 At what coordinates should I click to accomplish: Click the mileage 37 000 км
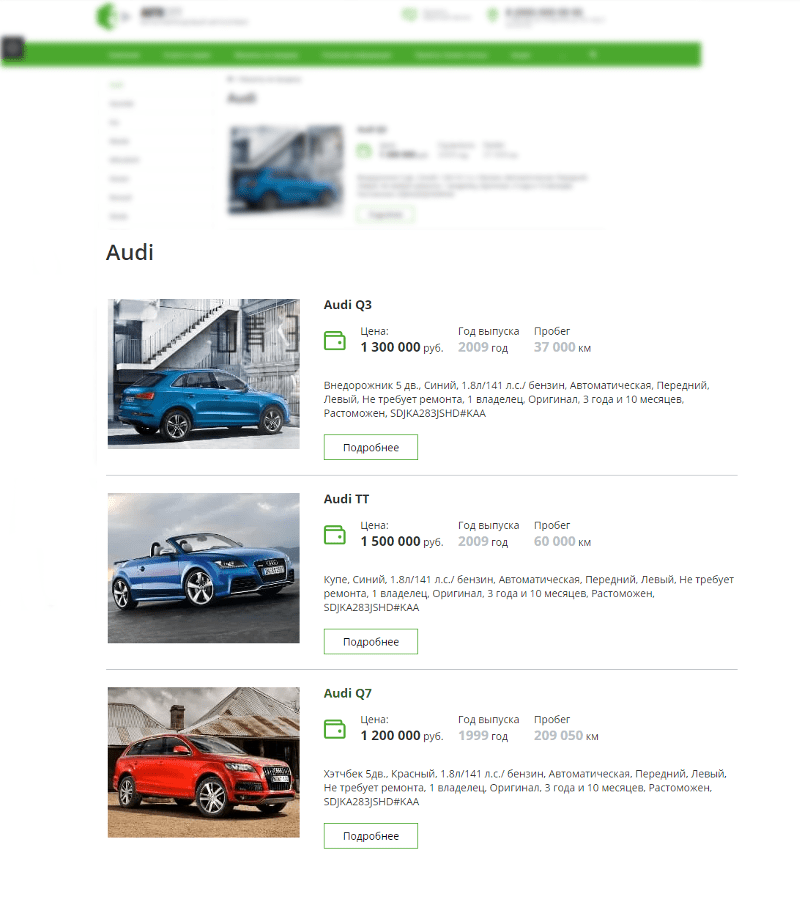[562, 347]
